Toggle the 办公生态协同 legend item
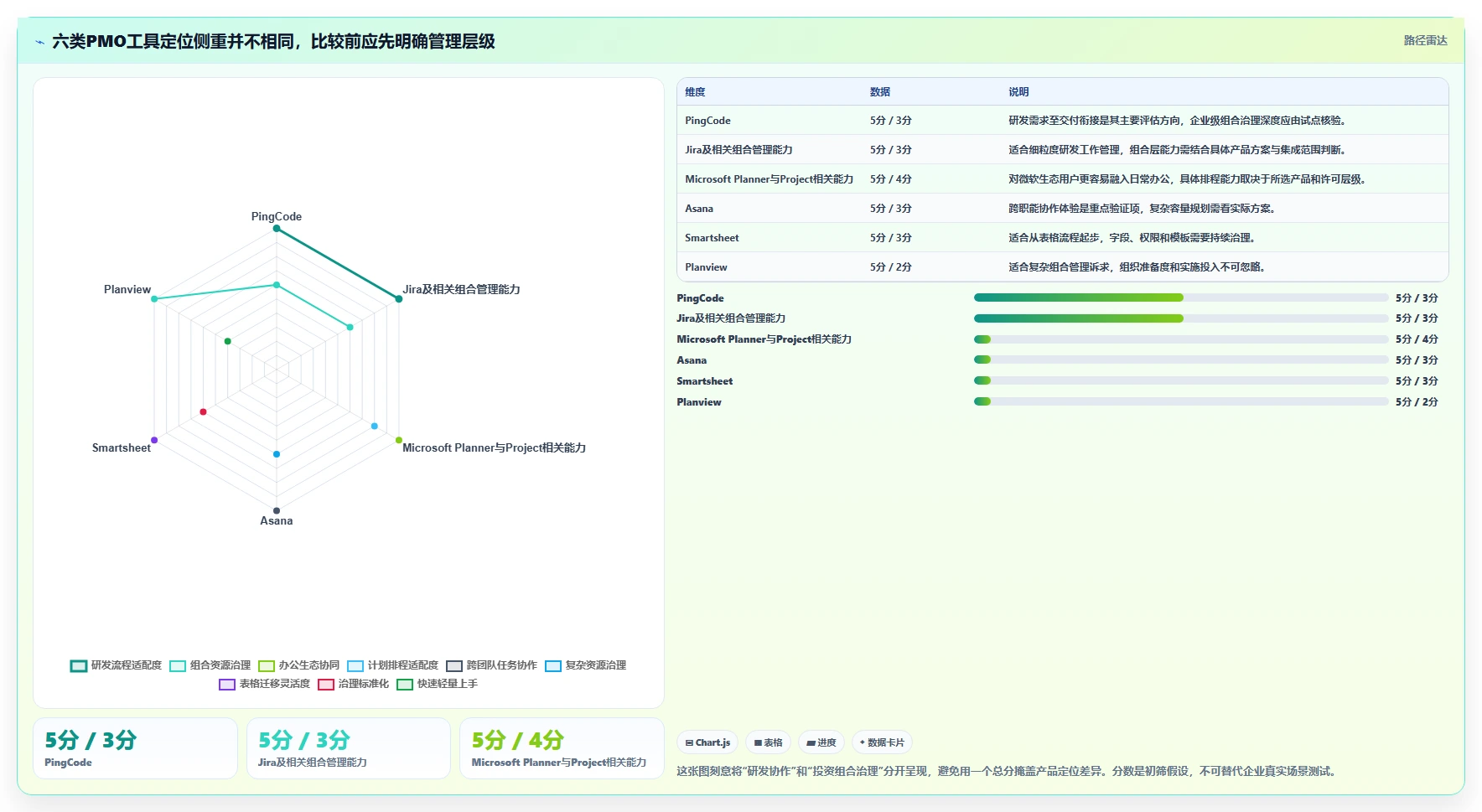The width and height of the screenshot is (1482, 812). coord(298,665)
